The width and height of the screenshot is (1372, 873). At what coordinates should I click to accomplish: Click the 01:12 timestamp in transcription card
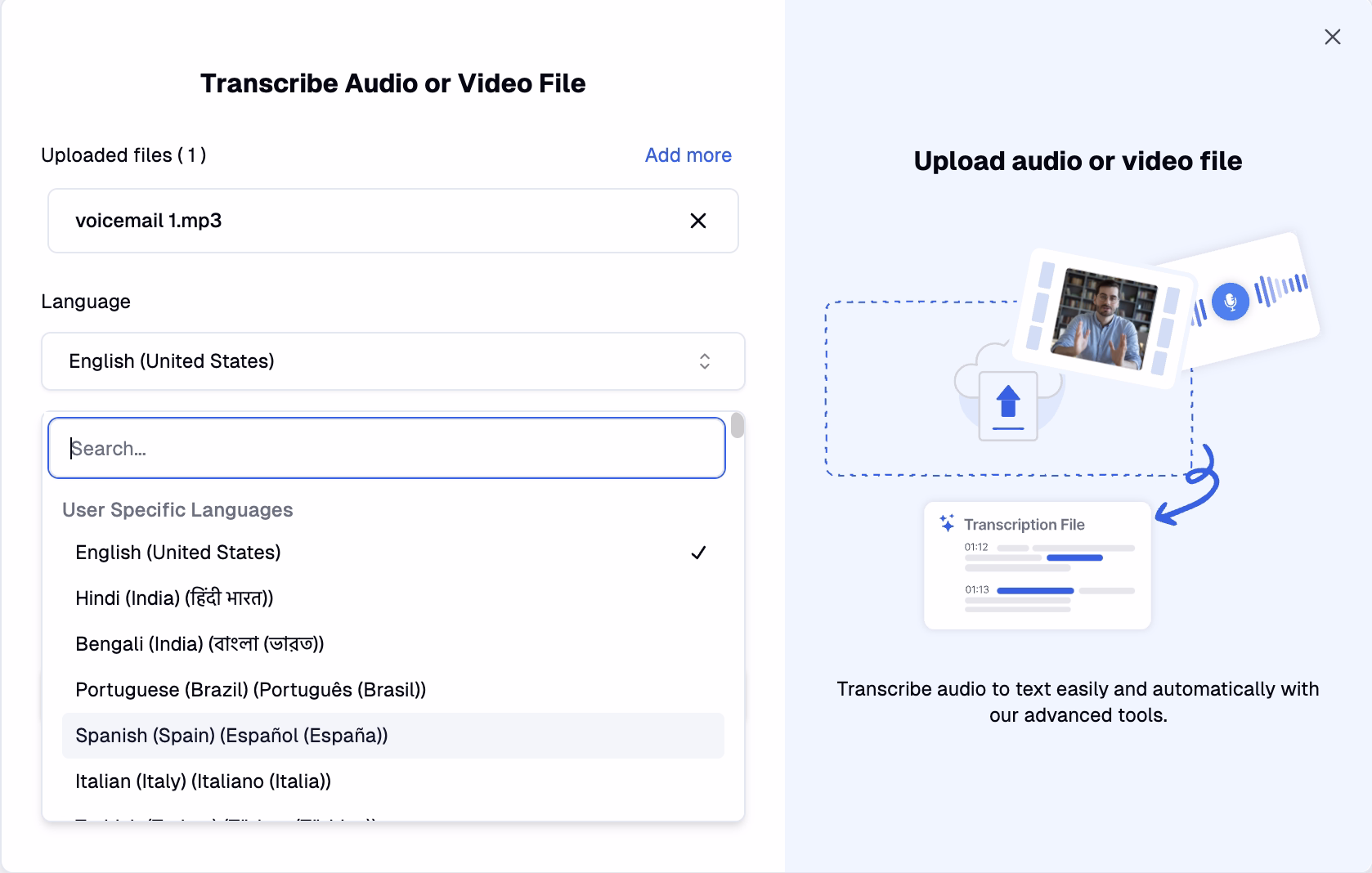pos(976,547)
